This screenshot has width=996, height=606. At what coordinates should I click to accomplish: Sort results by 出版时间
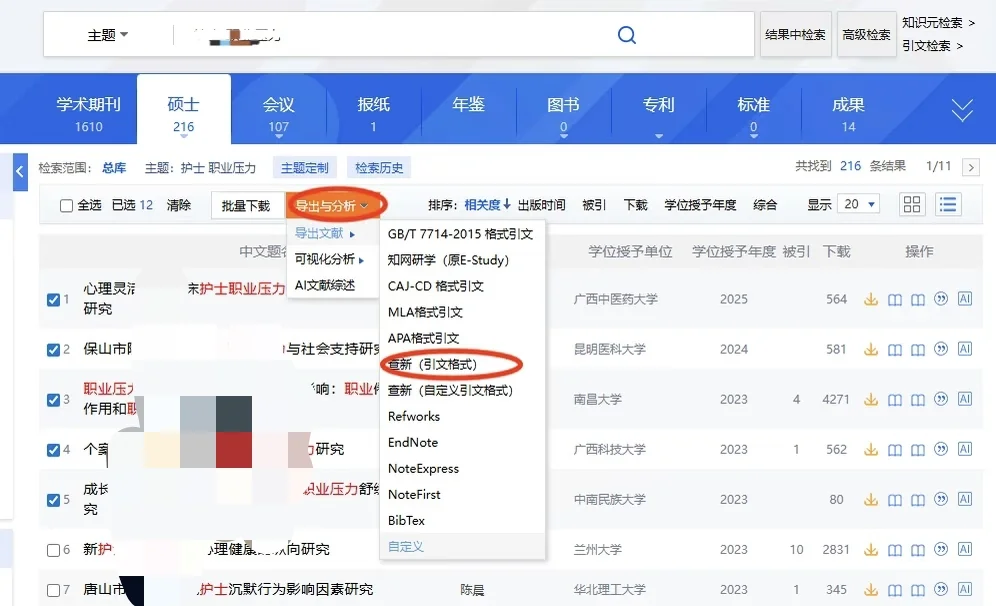540,204
